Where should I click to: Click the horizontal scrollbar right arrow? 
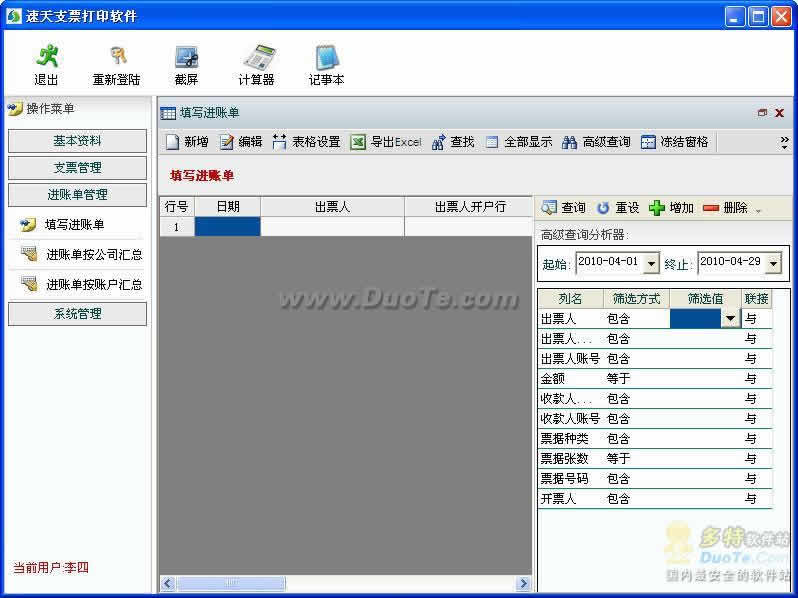523,583
